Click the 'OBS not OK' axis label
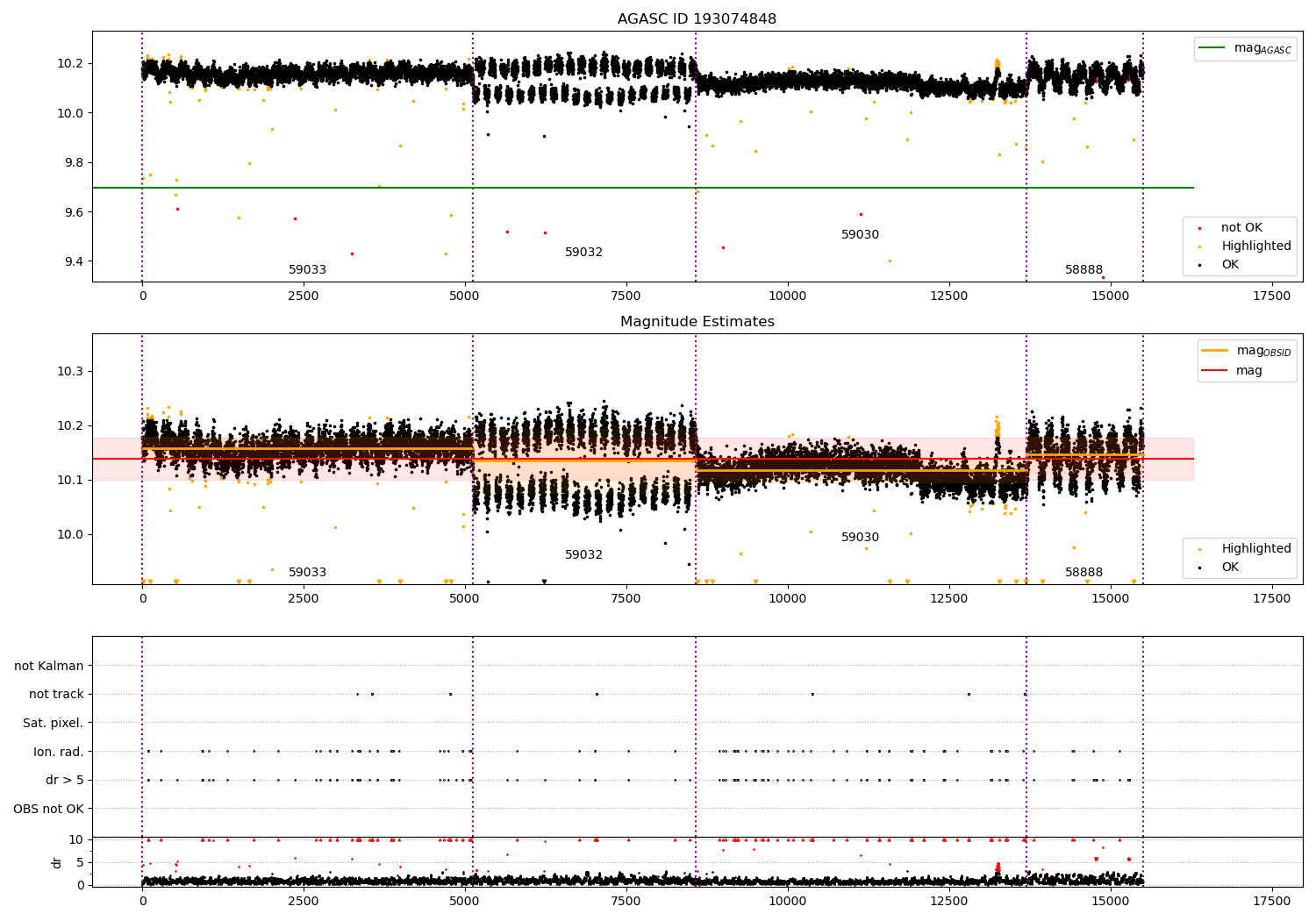Screen dimensions: 1316x921 [x=49, y=810]
